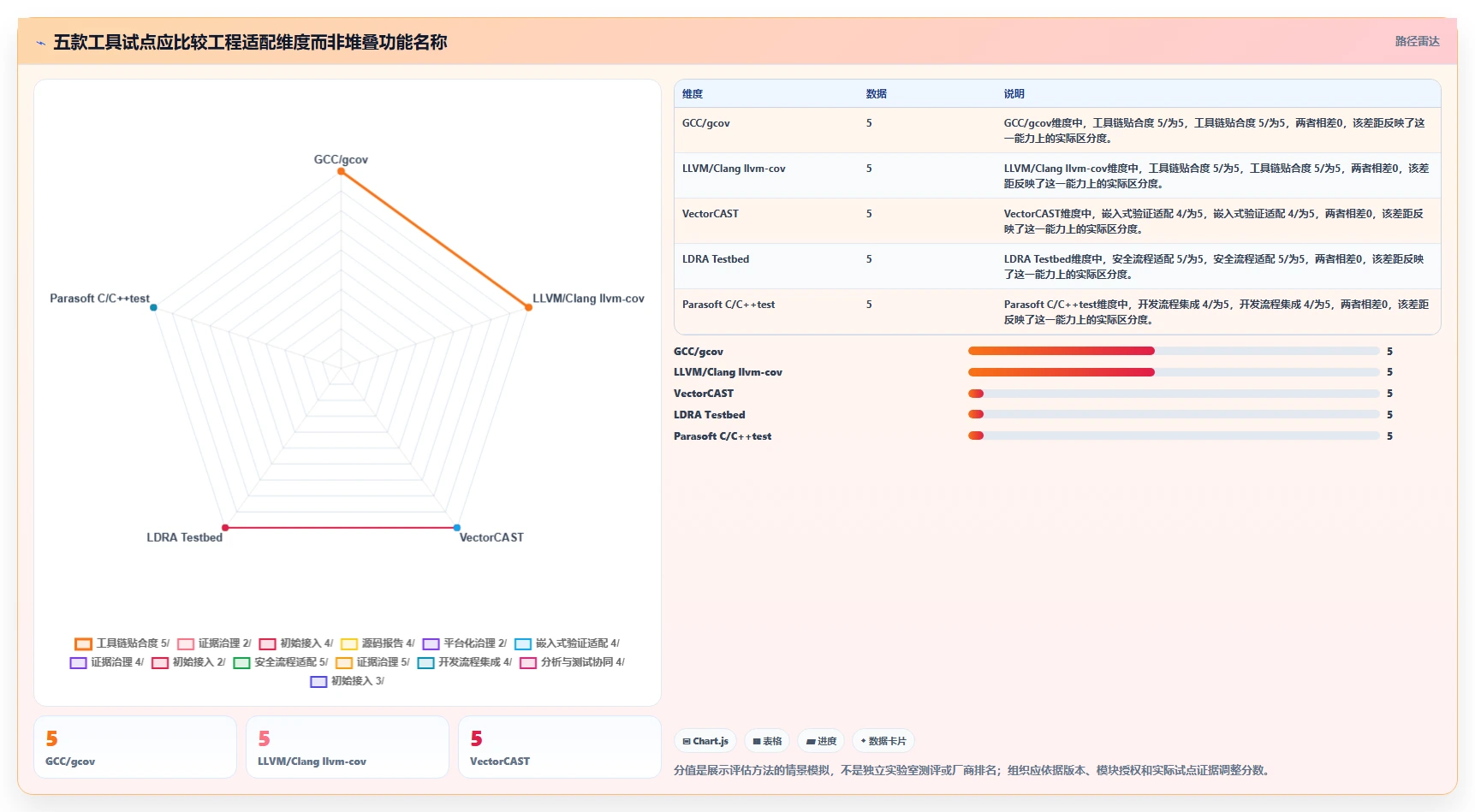Click the GCC/gcov label above the radar
The height and width of the screenshot is (812, 1475).
341,159
